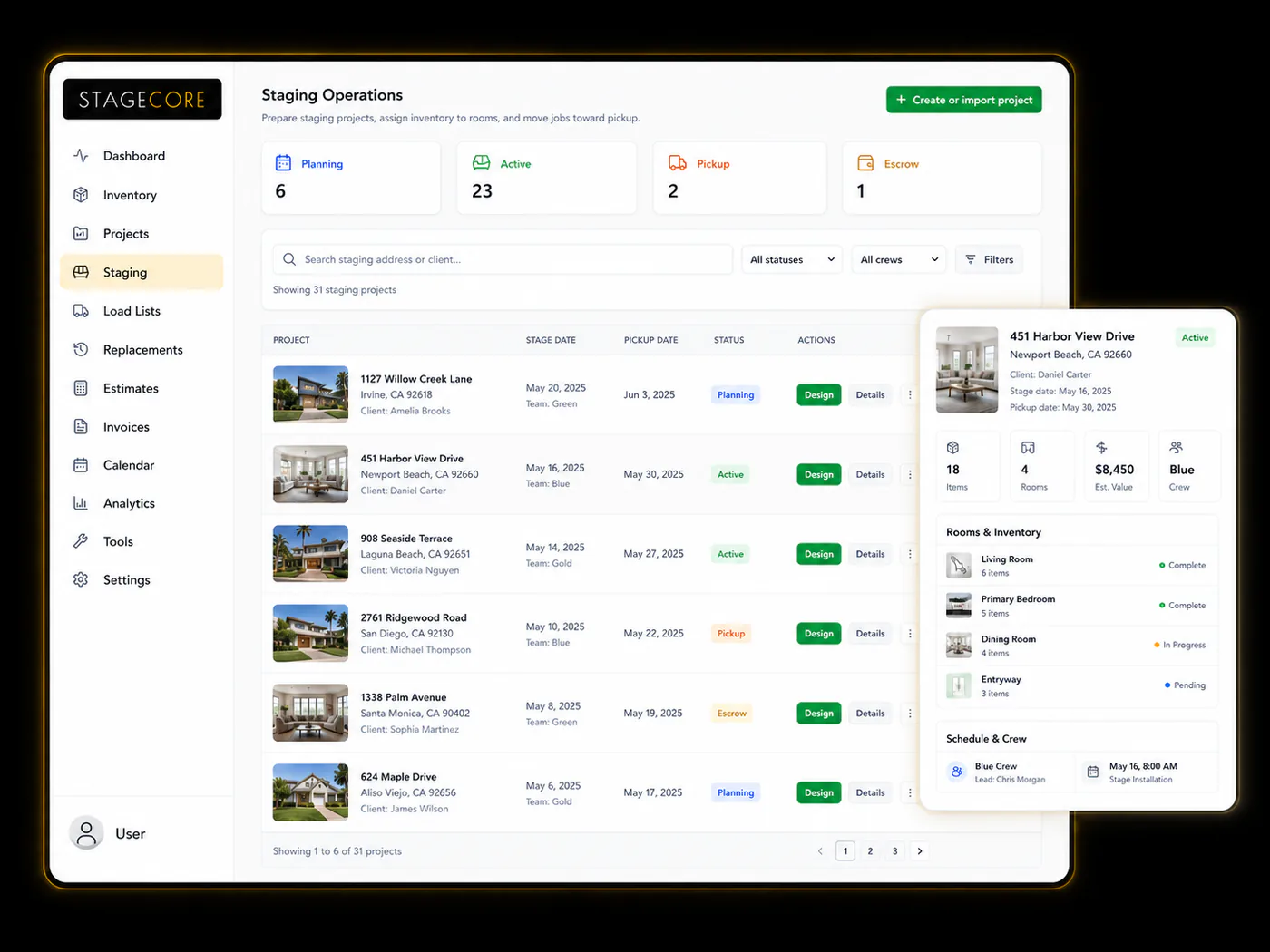Click the Crew people icon in detail panel

coord(1177,448)
